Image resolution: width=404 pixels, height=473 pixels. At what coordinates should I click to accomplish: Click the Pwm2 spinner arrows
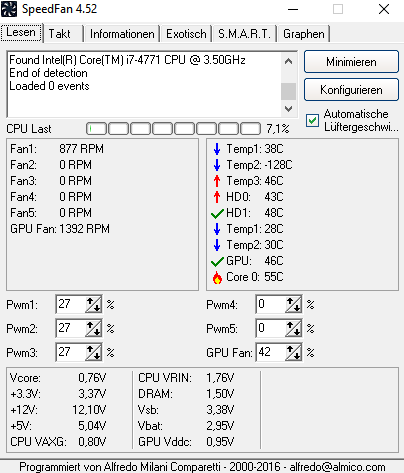(93, 328)
